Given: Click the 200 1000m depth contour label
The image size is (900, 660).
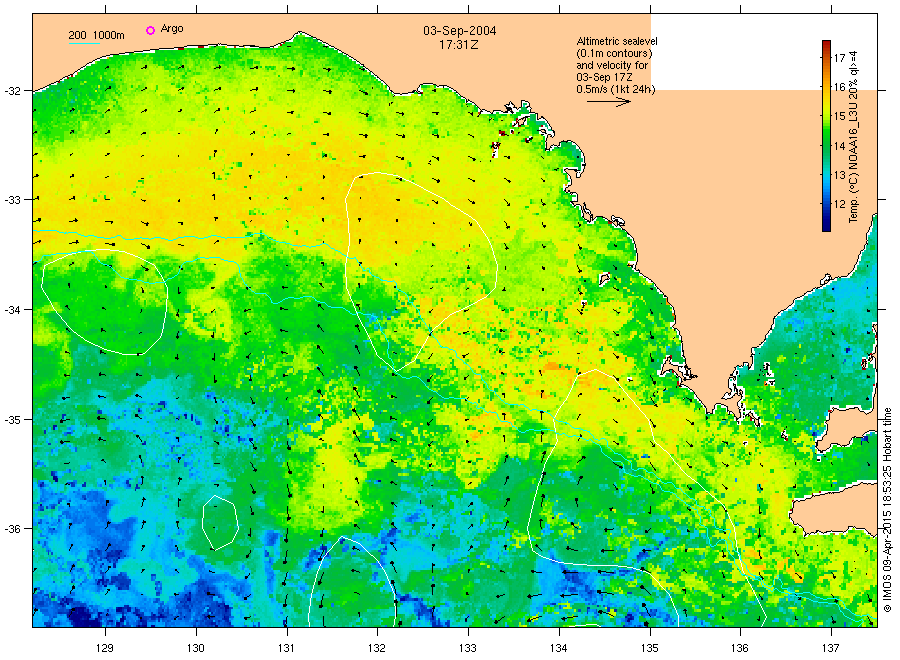Looking at the screenshot, I should click(x=96, y=35).
